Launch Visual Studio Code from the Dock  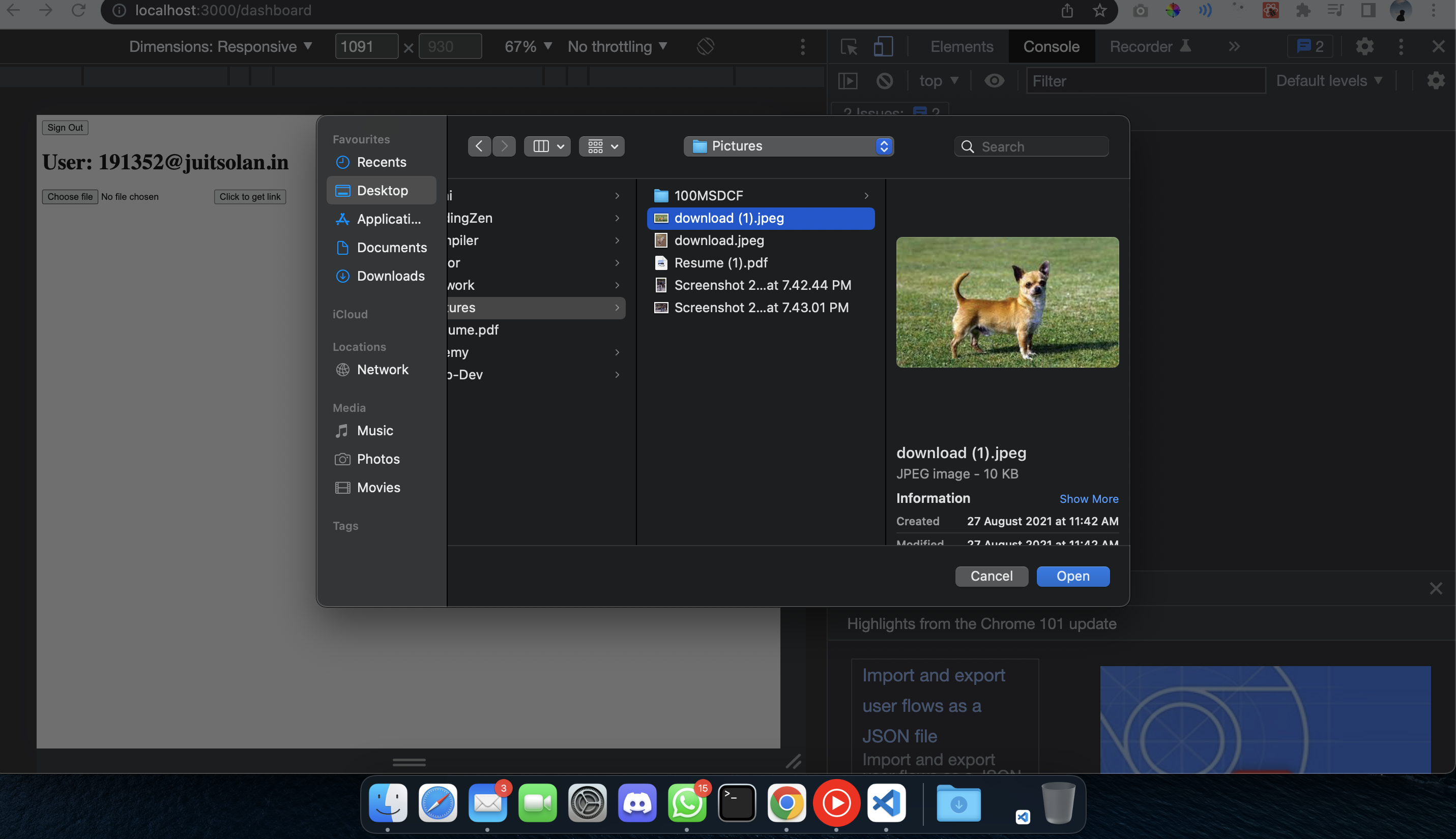point(886,802)
